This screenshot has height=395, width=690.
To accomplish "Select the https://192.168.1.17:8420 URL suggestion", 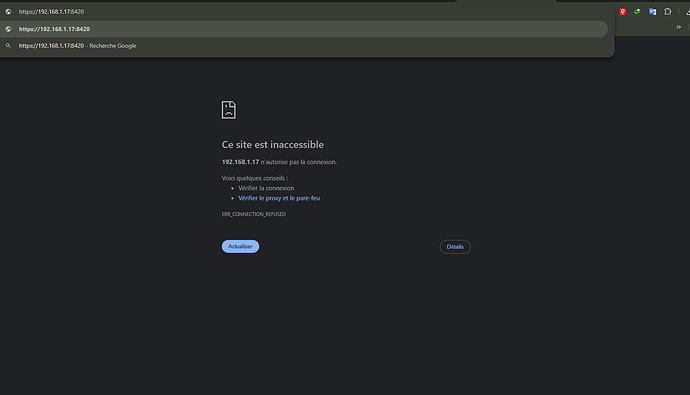I will coord(304,29).
